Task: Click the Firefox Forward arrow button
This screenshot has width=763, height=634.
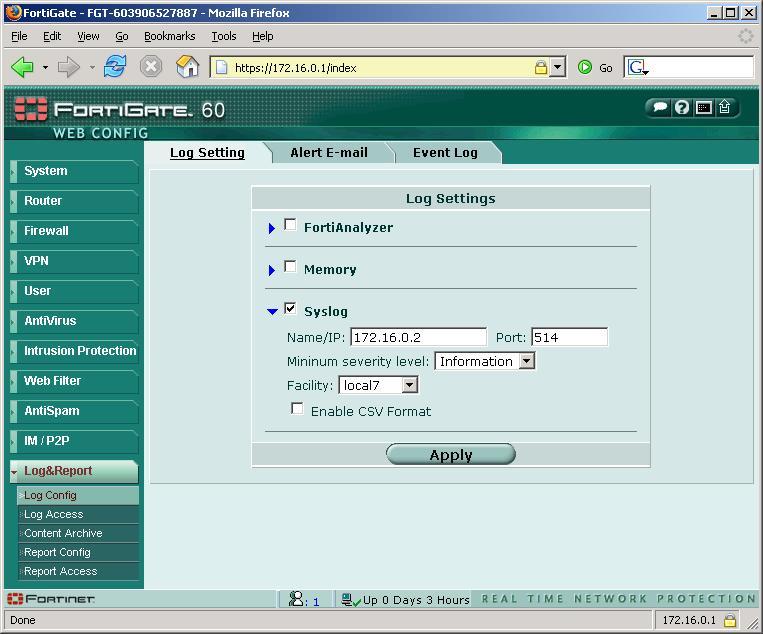Action: click(69, 67)
